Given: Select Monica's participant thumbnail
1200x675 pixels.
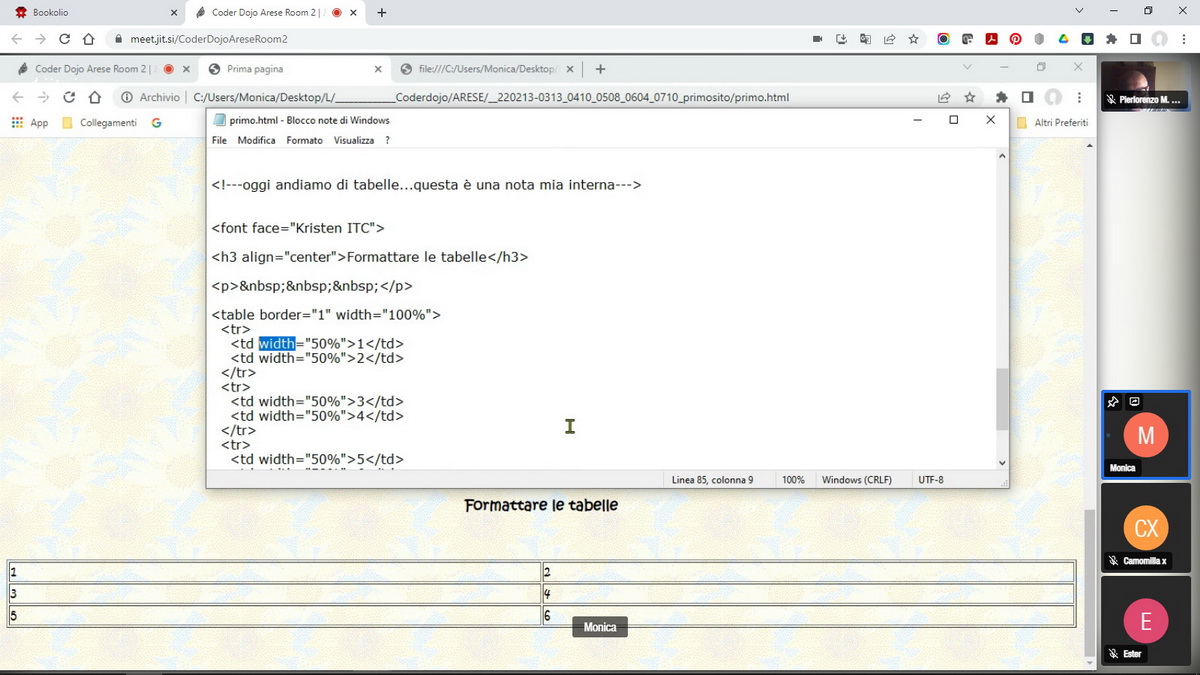Looking at the screenshot, I should (1145, 434).
